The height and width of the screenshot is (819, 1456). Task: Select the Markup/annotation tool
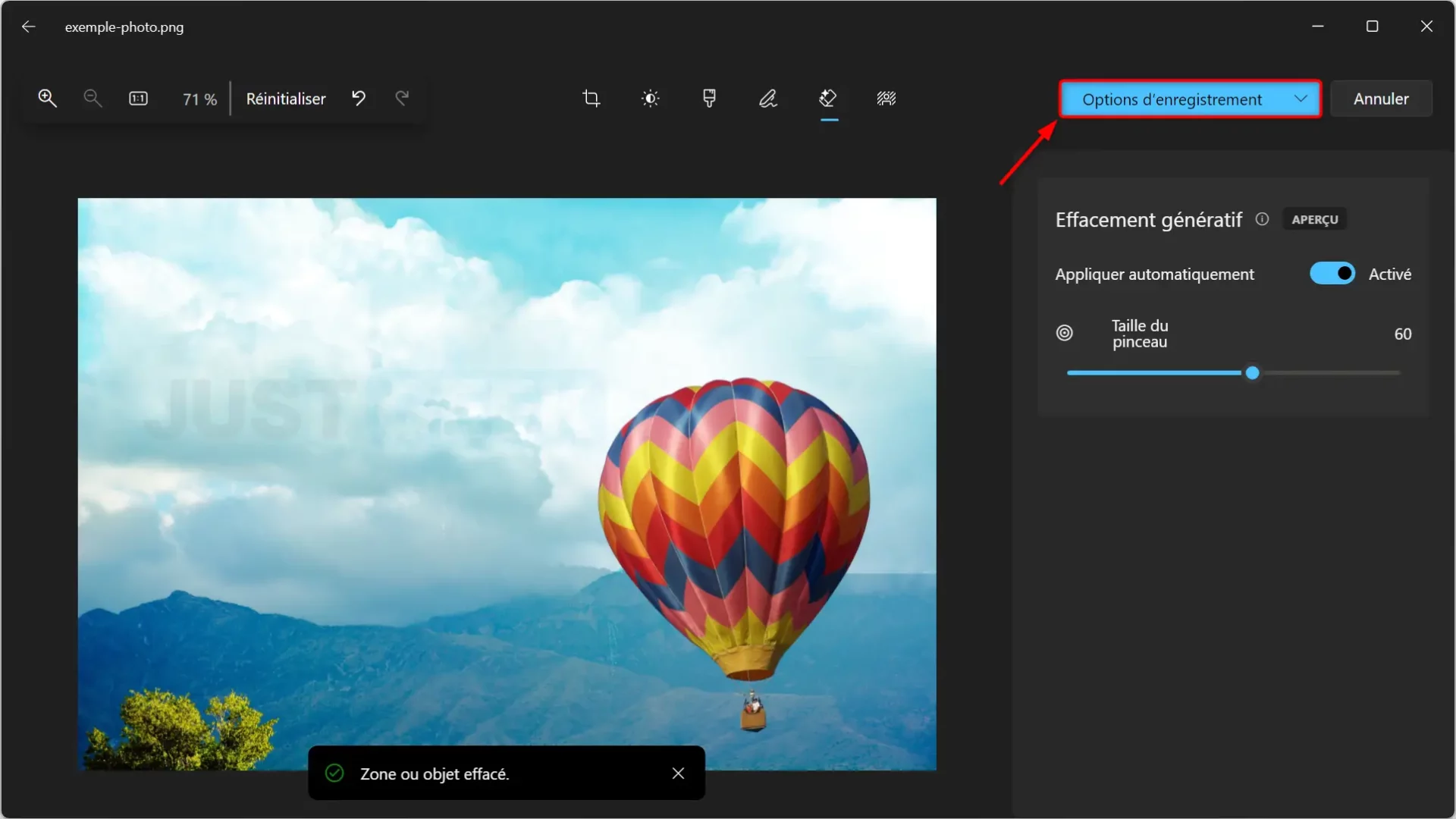point(769,98)
